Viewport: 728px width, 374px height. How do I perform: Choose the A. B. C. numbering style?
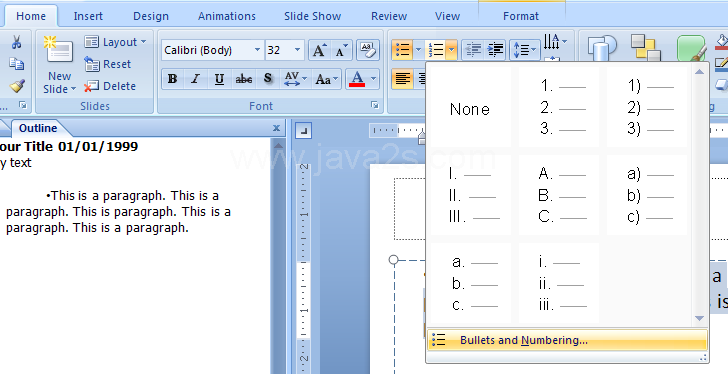[559, 196]
